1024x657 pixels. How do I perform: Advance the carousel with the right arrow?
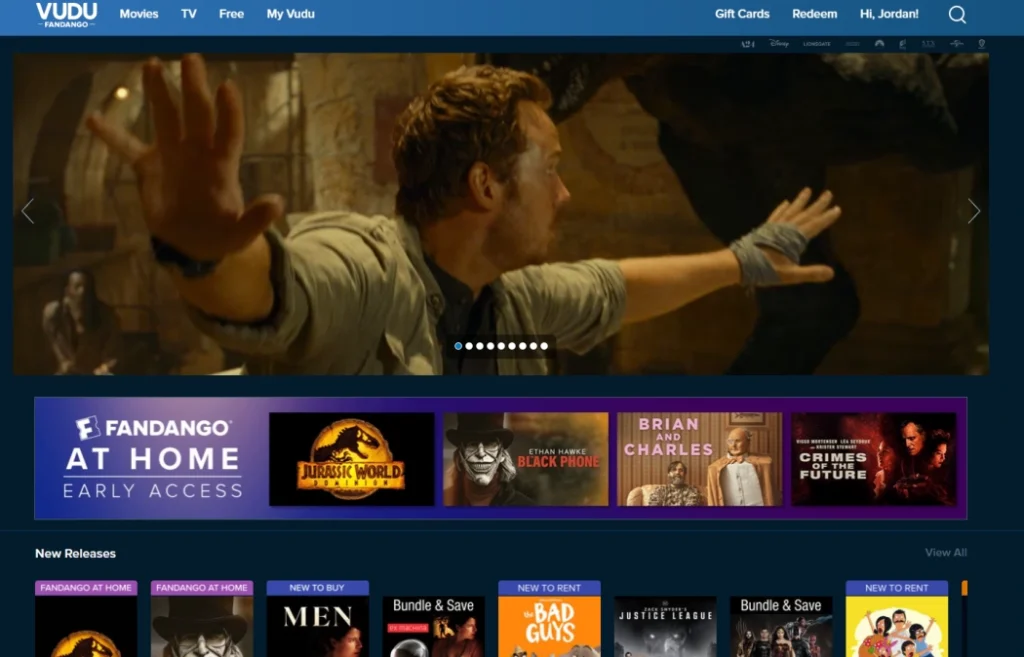[973, 211]
